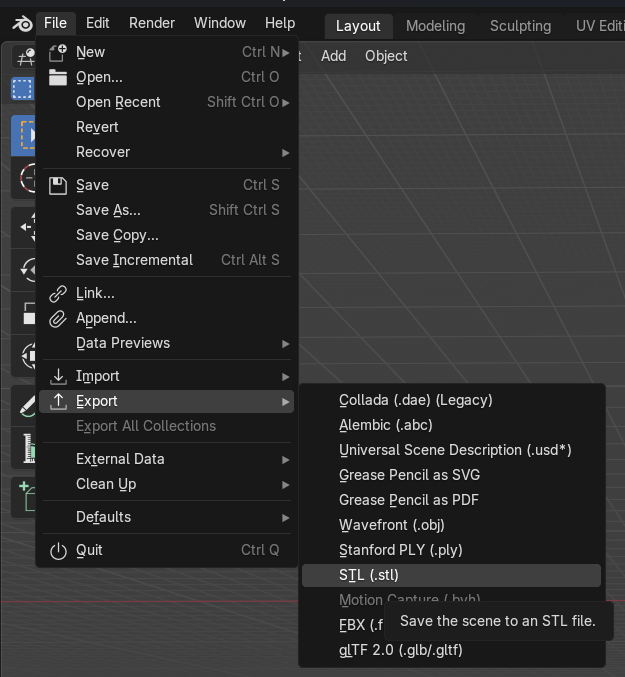Image resolution: width=625 pixels, height=677 pixels.
Task: Switch to the Layout workspace tab
Action: [x=358, y=26]
